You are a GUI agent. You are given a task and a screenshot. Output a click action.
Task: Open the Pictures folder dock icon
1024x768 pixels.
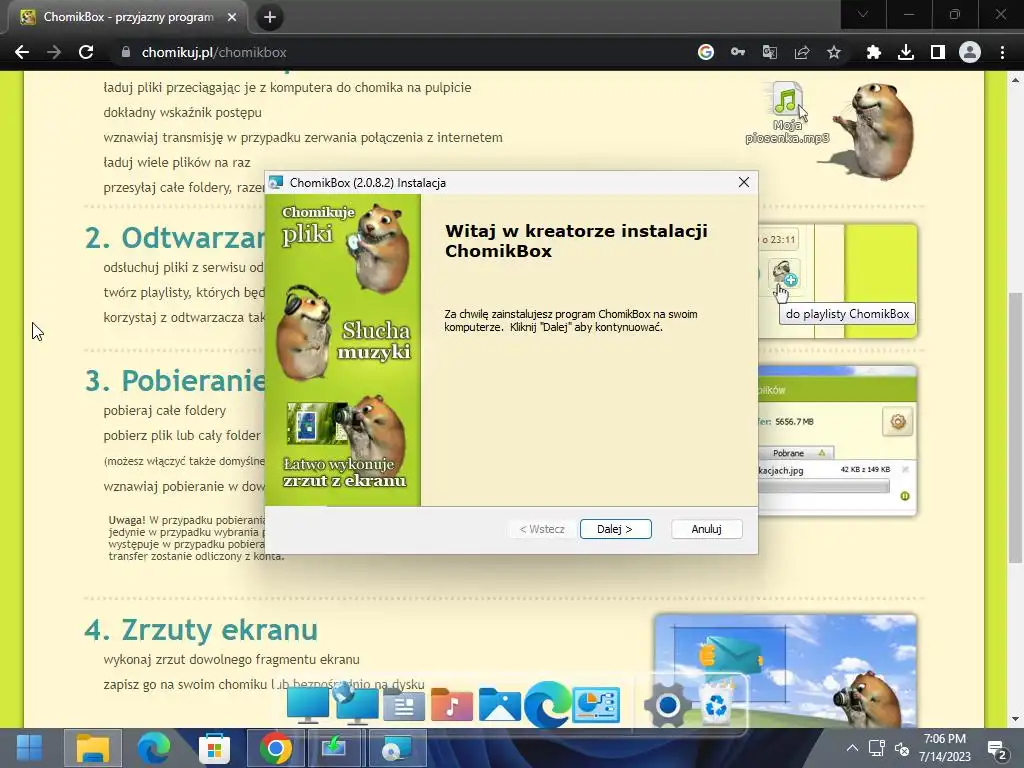(500, 705)
